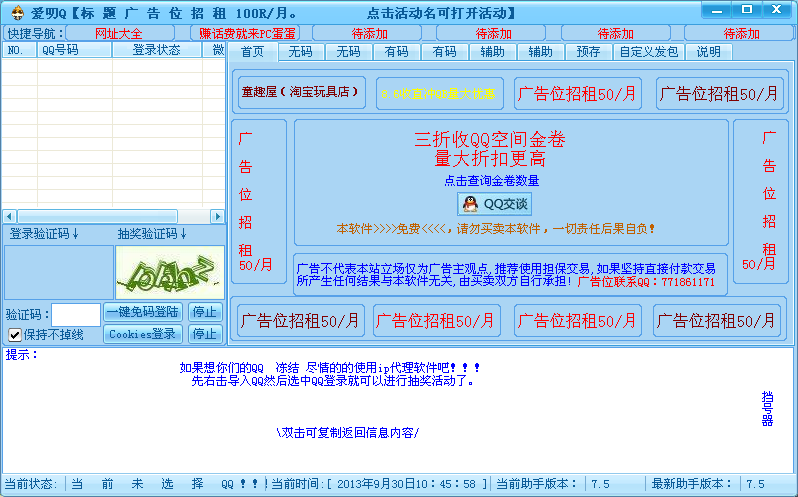Click the app icon in the title bar
The width and height of the screenshot is (798, 497).
[x=17, y=12]
